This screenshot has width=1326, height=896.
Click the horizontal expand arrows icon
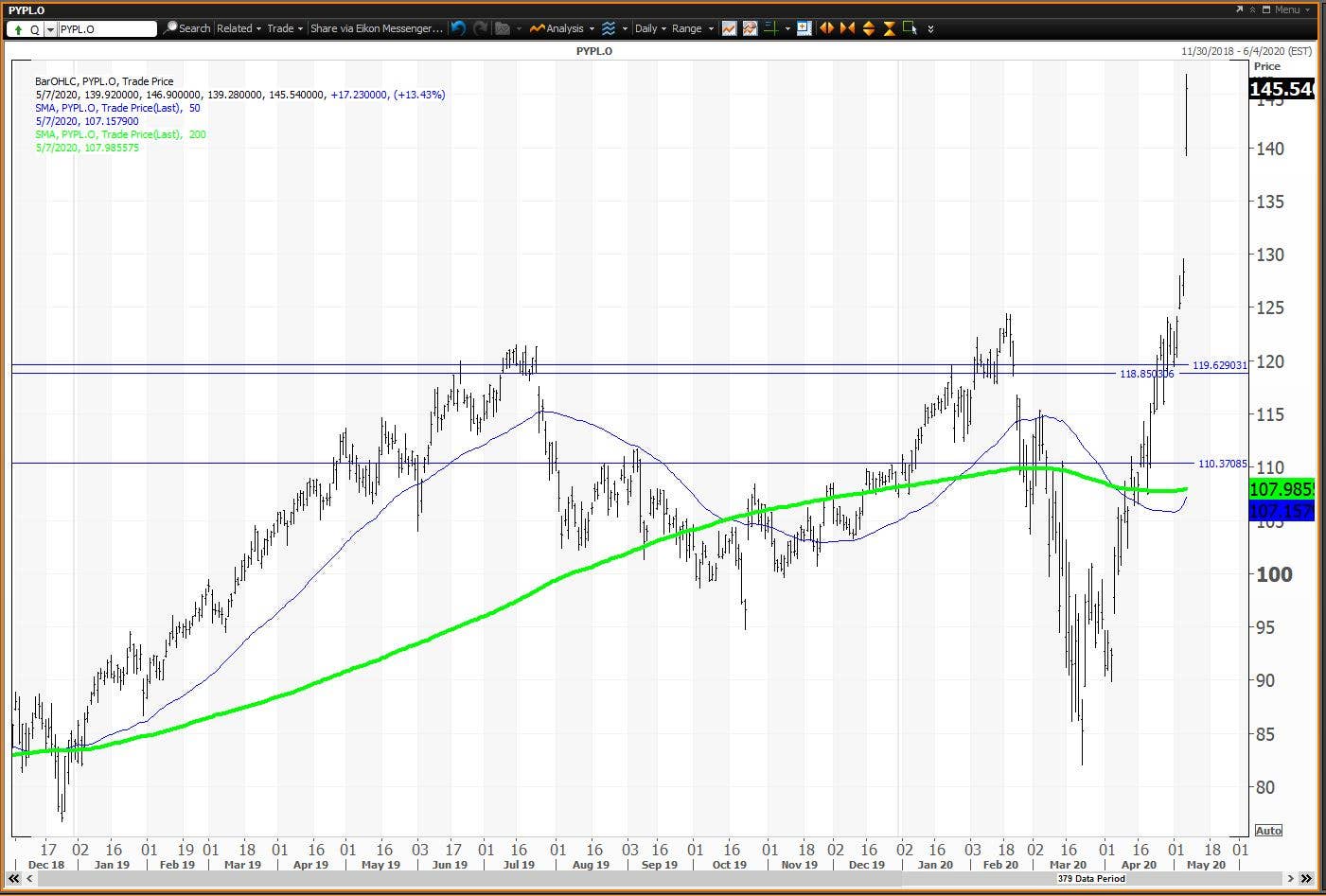pos(826,28)
